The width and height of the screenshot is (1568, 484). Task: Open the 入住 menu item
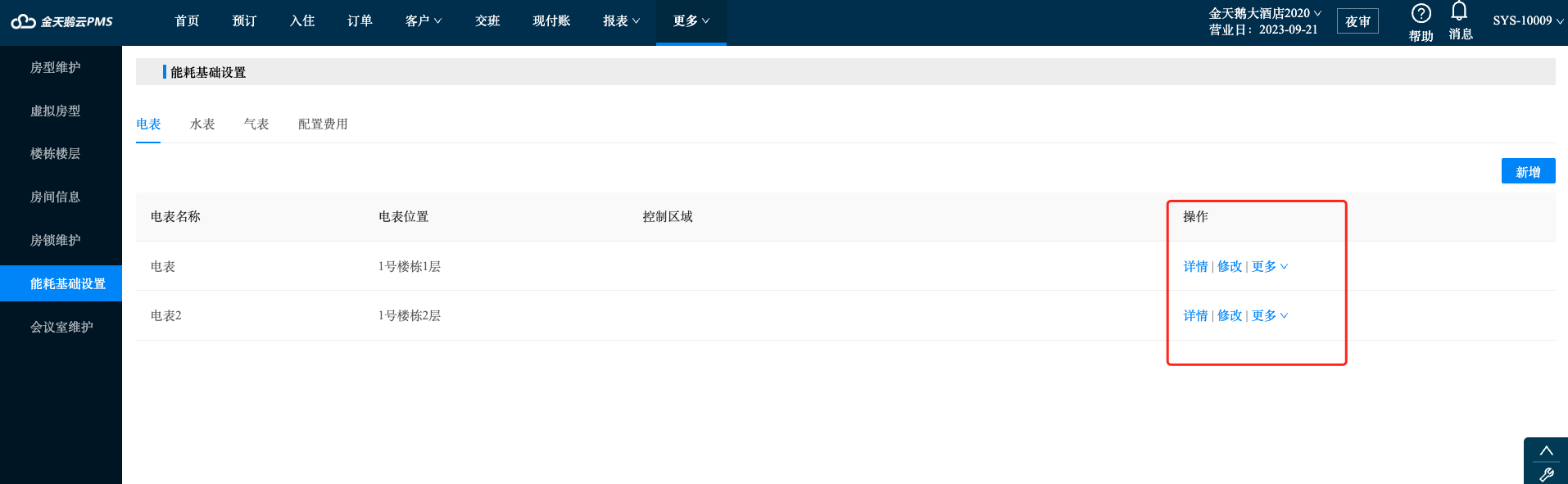302,21
